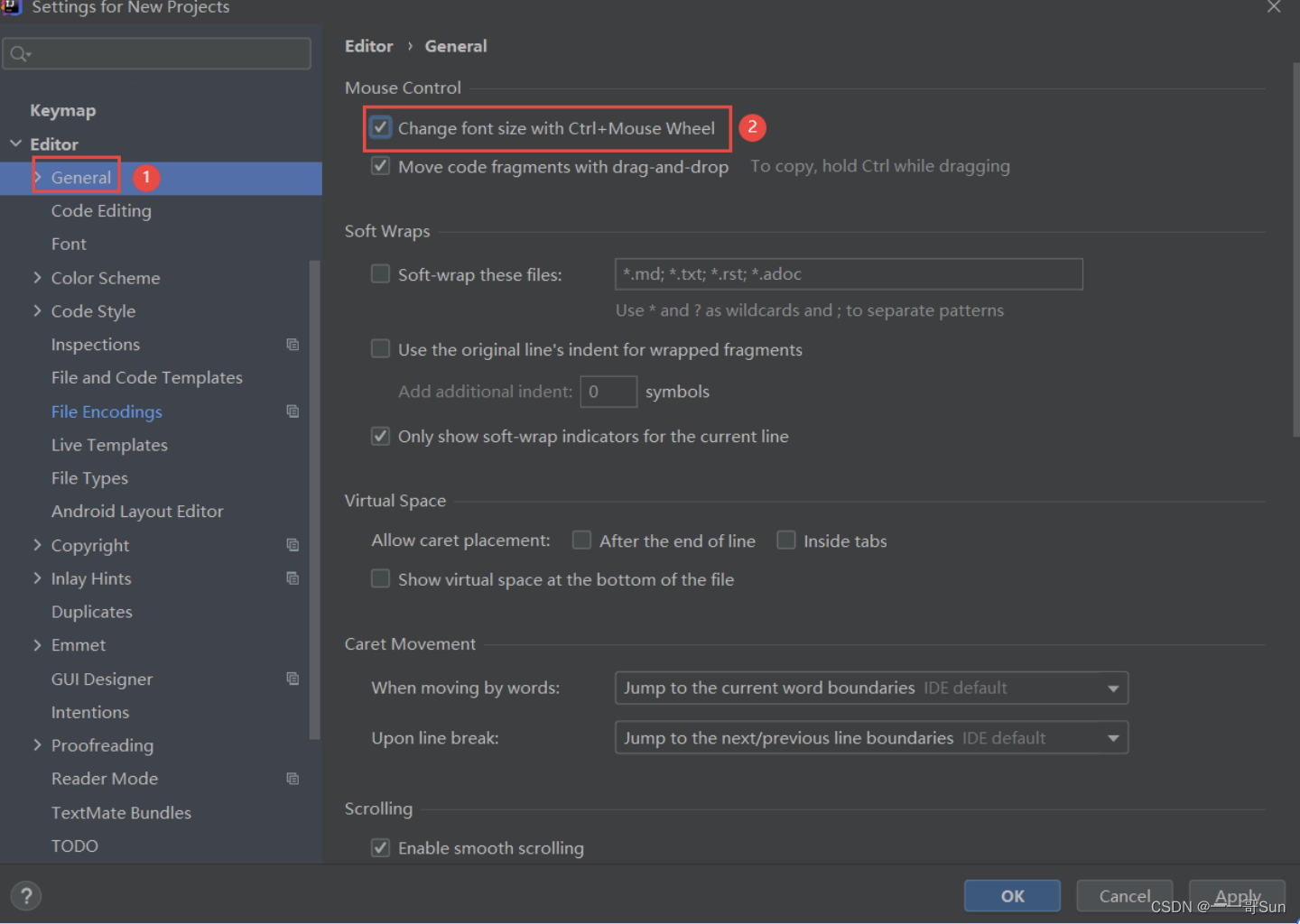This screenshot has height=924, width=1300.
Task: Open GUI Designer settings page
Action: pyautogui.click(x=102, y=679)
